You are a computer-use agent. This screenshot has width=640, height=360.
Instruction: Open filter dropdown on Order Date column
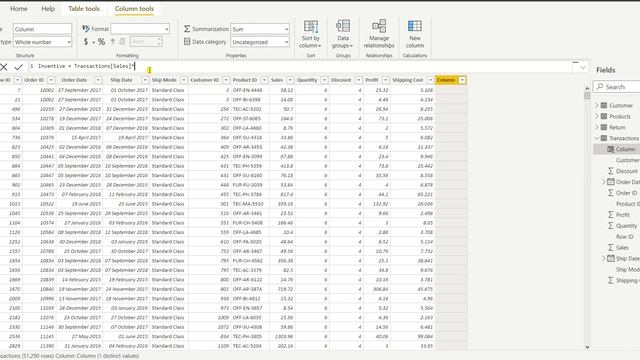(98, 80)
